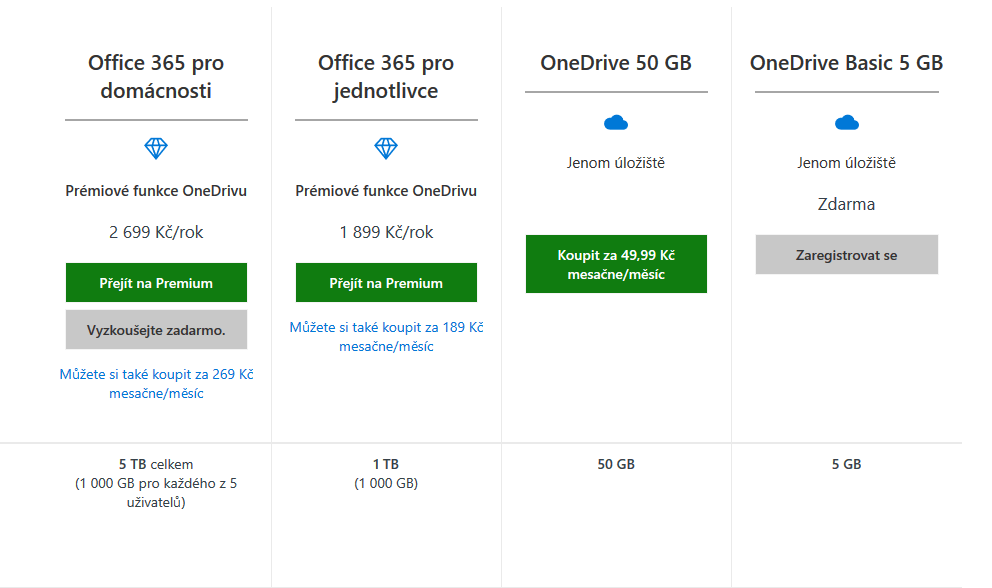The width and height of the screenshot is (992, 588).
Task: Click Přejít na Premium for the 1 899 Kč/rok plan
Action: coord(386,283)
